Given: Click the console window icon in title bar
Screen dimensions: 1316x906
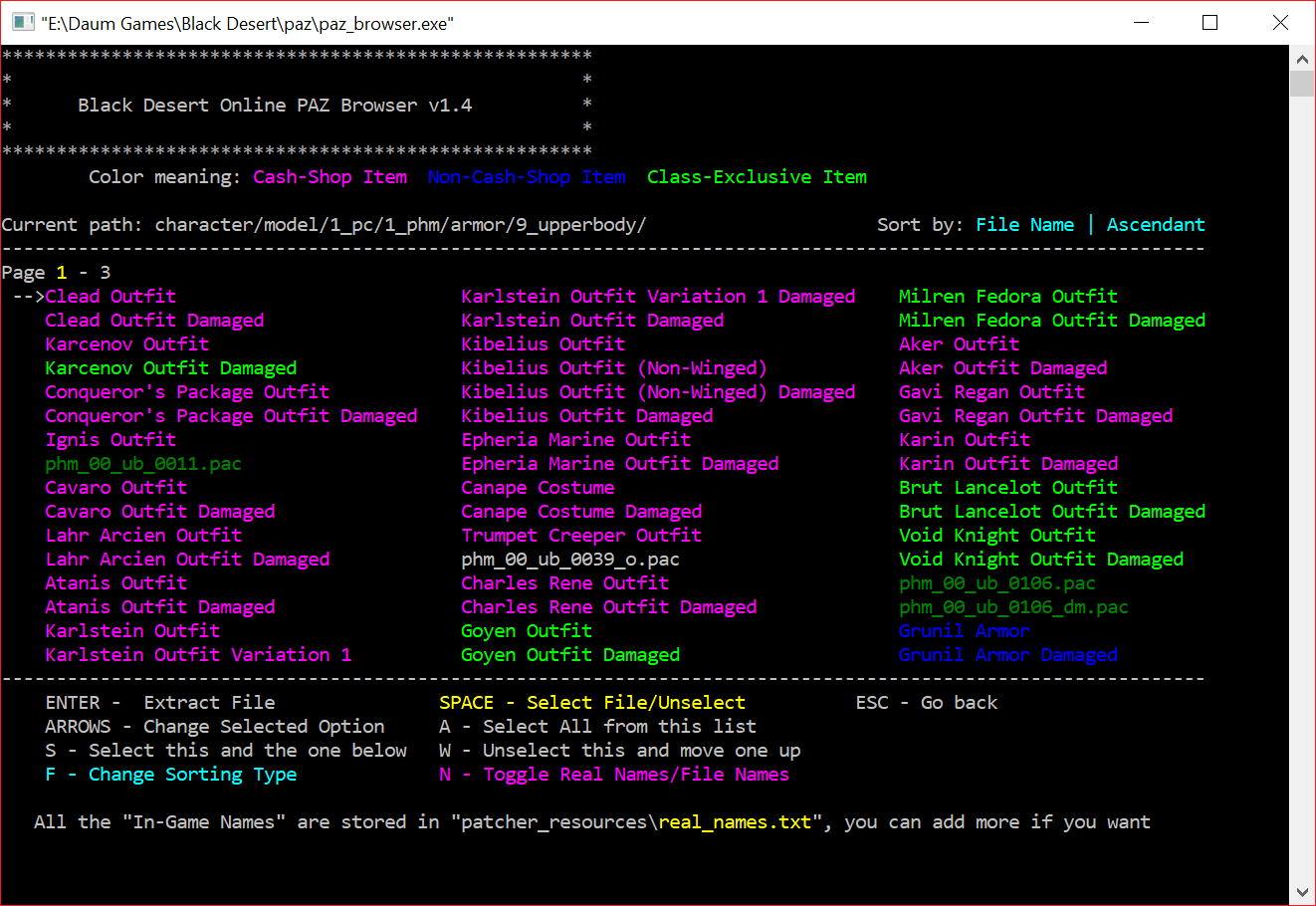Looking at the screenshot, I should (21, 22).
